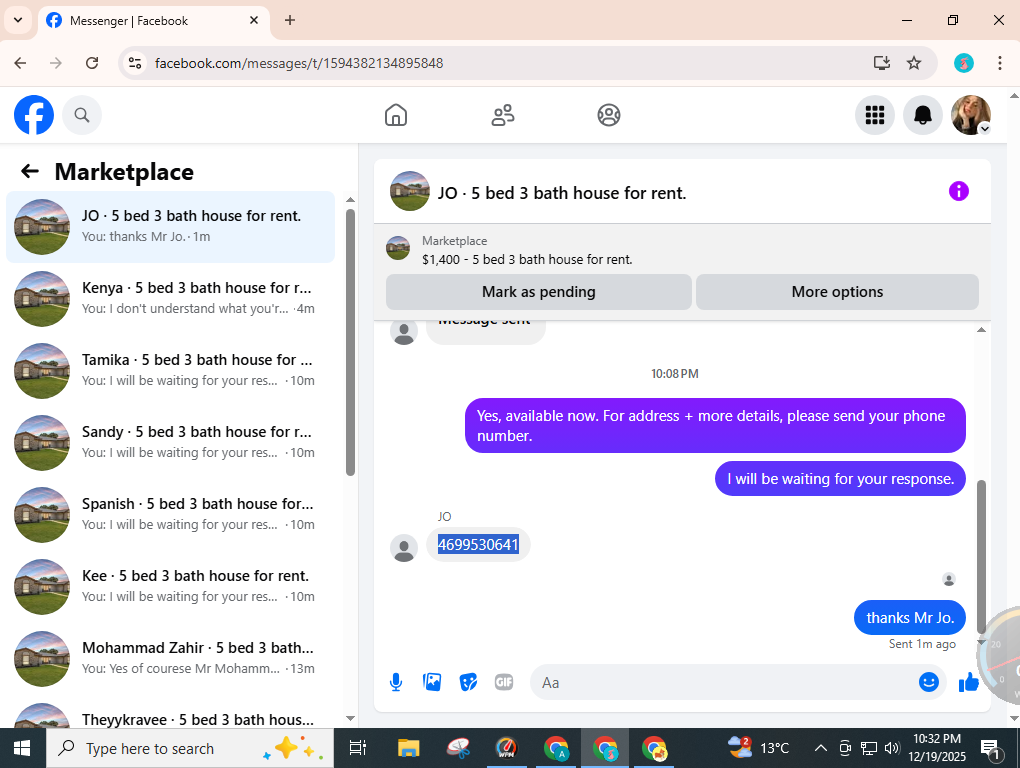The height and width of the screenshot is (768, 1020).
Task: Click the phone number 4699530641 message
Action: [478, 544]
